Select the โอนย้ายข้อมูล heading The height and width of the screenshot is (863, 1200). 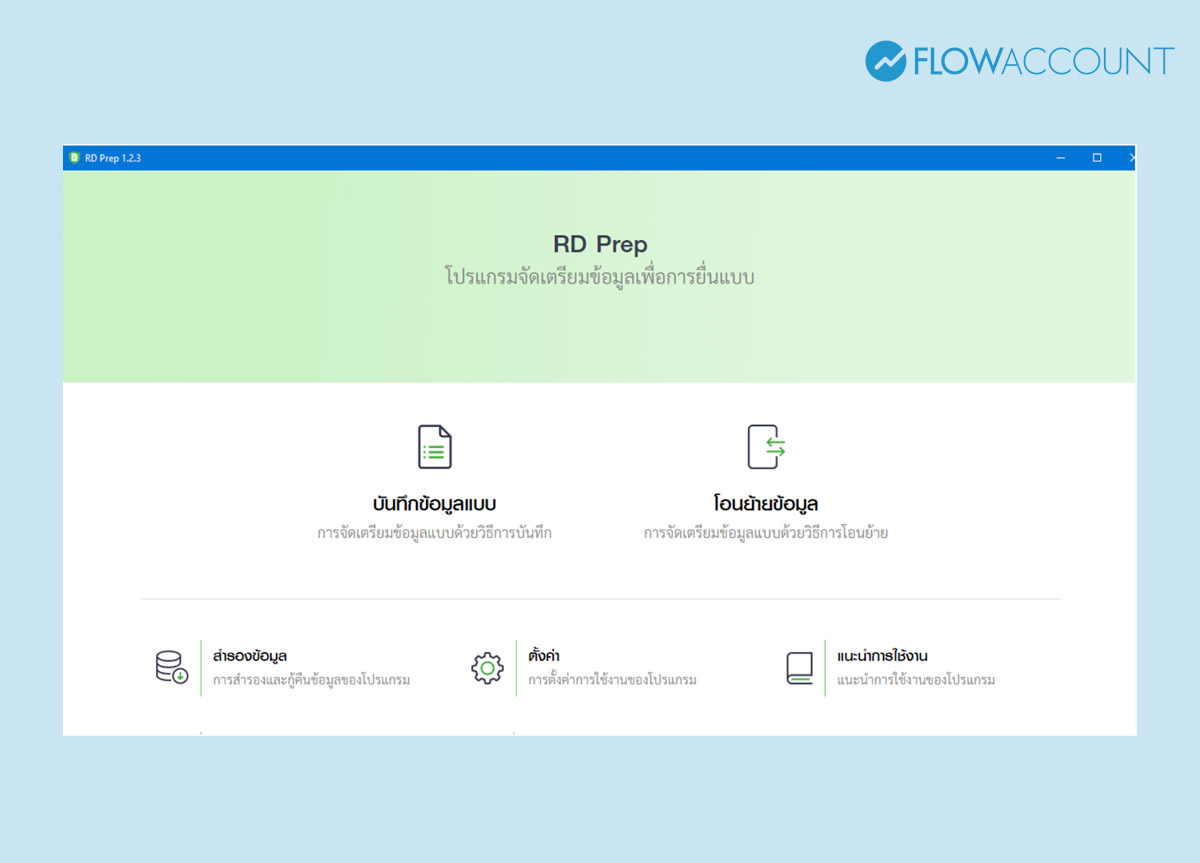[766, 504]
